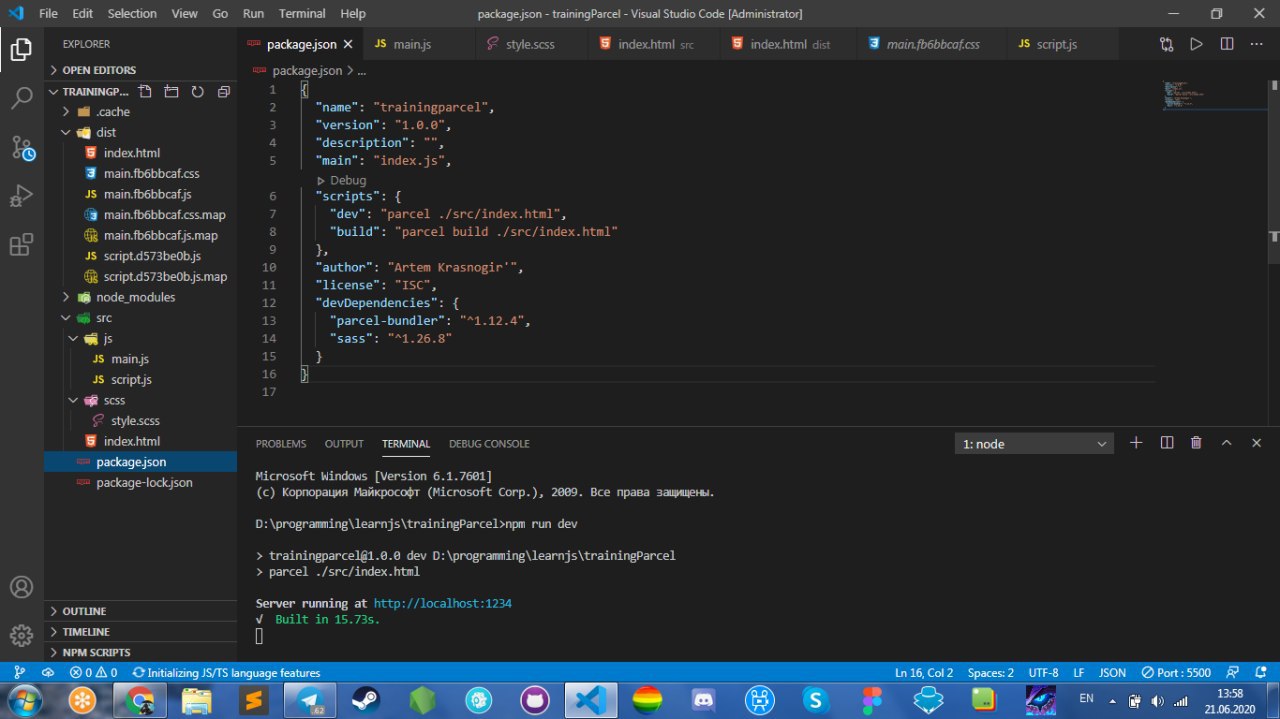
Task: Open the Explorer view in activity bar
Action: tap(21, 48)
